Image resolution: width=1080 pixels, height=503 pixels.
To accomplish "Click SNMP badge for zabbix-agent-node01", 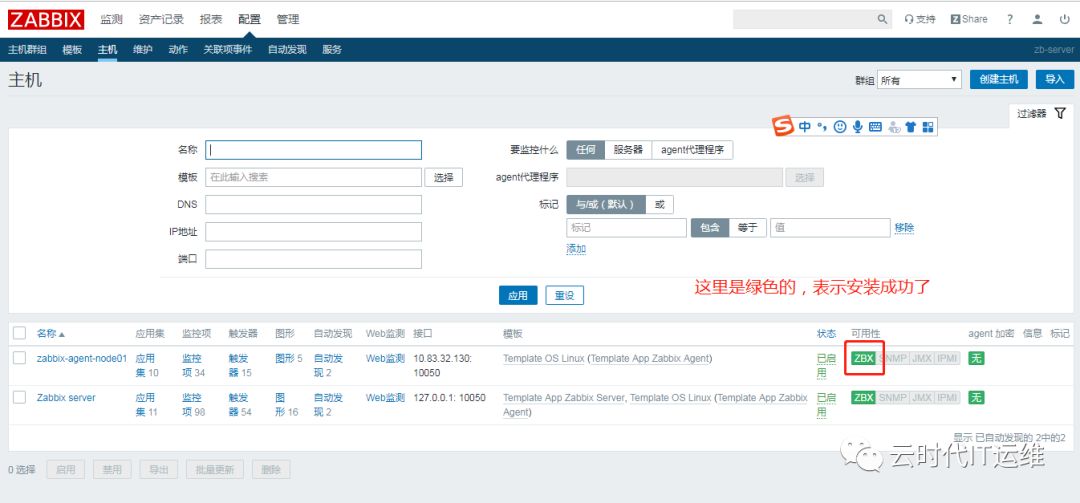I will coord(893,358).
